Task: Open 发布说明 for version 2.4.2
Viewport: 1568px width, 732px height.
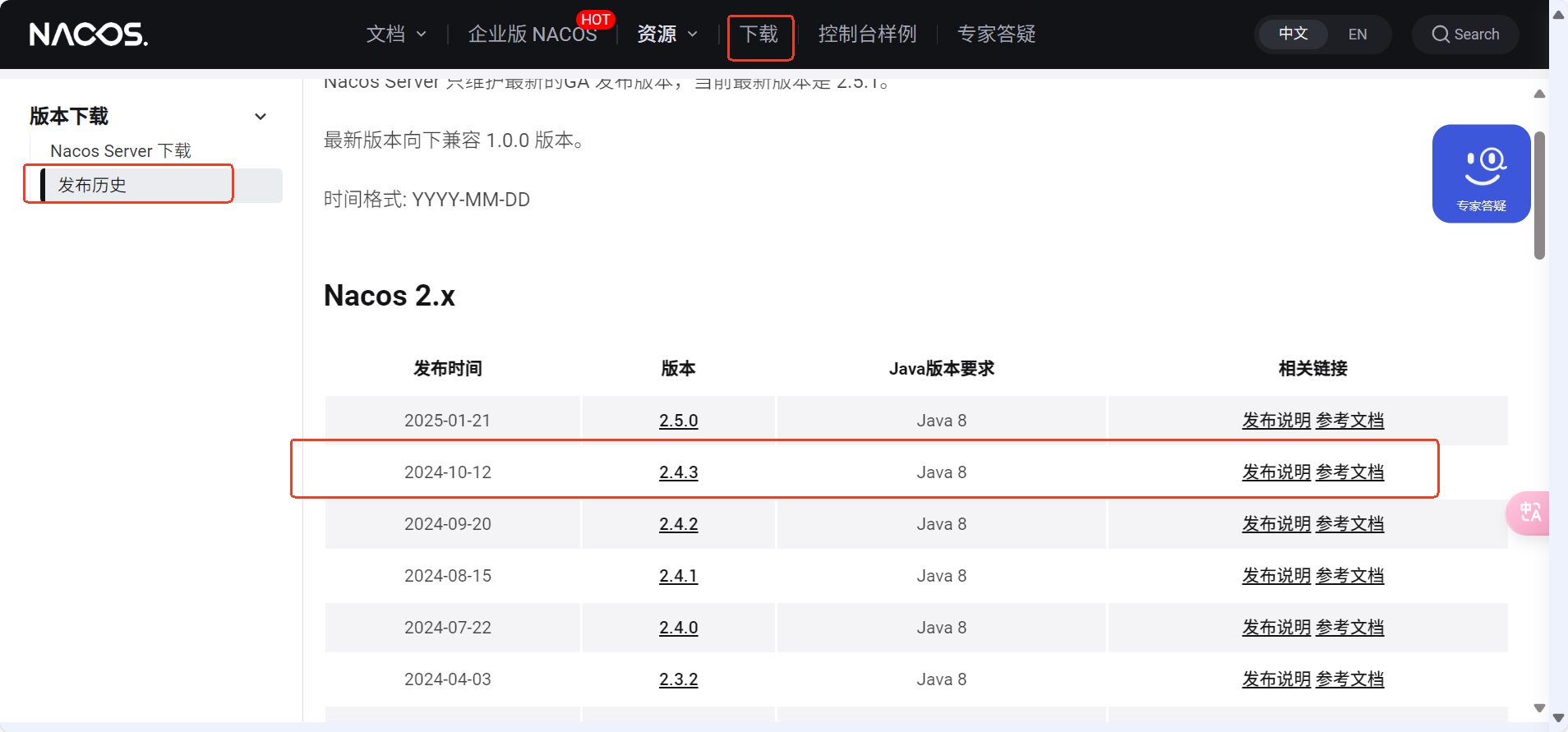Action: pos(1276,524)
